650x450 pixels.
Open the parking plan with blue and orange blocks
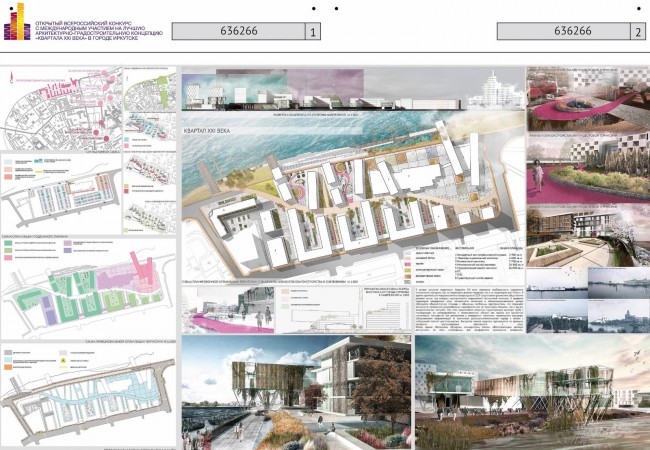(x=61, y=194)
